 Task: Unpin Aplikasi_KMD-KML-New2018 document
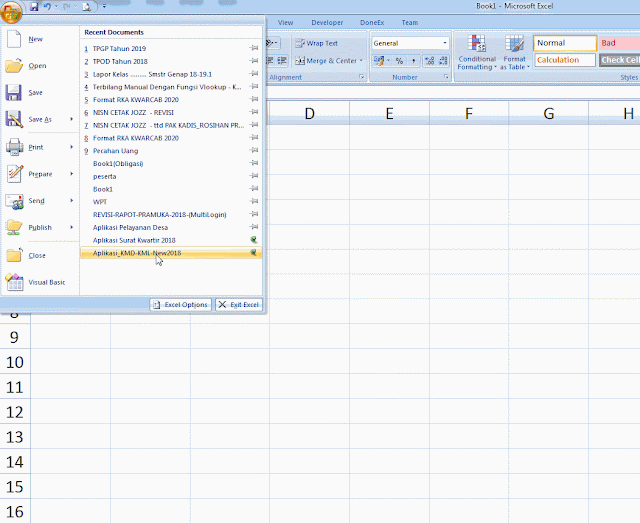[254, 253]
